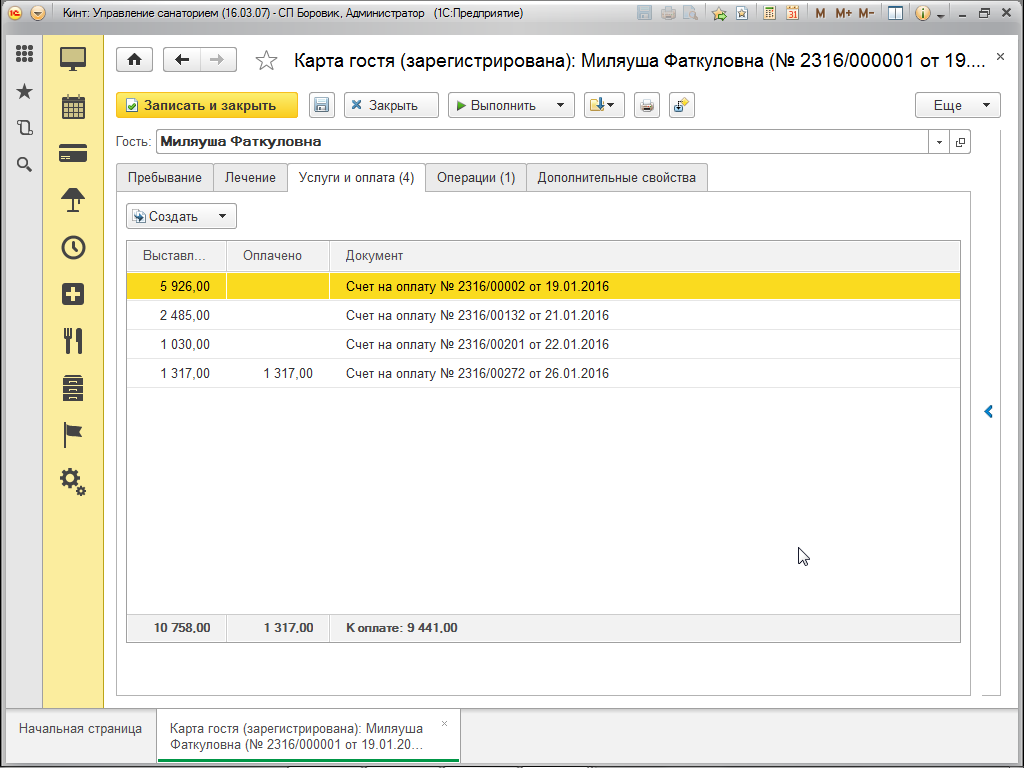Select invoice № 2316/00002 от 19.01.2016

tap(543, 286)
